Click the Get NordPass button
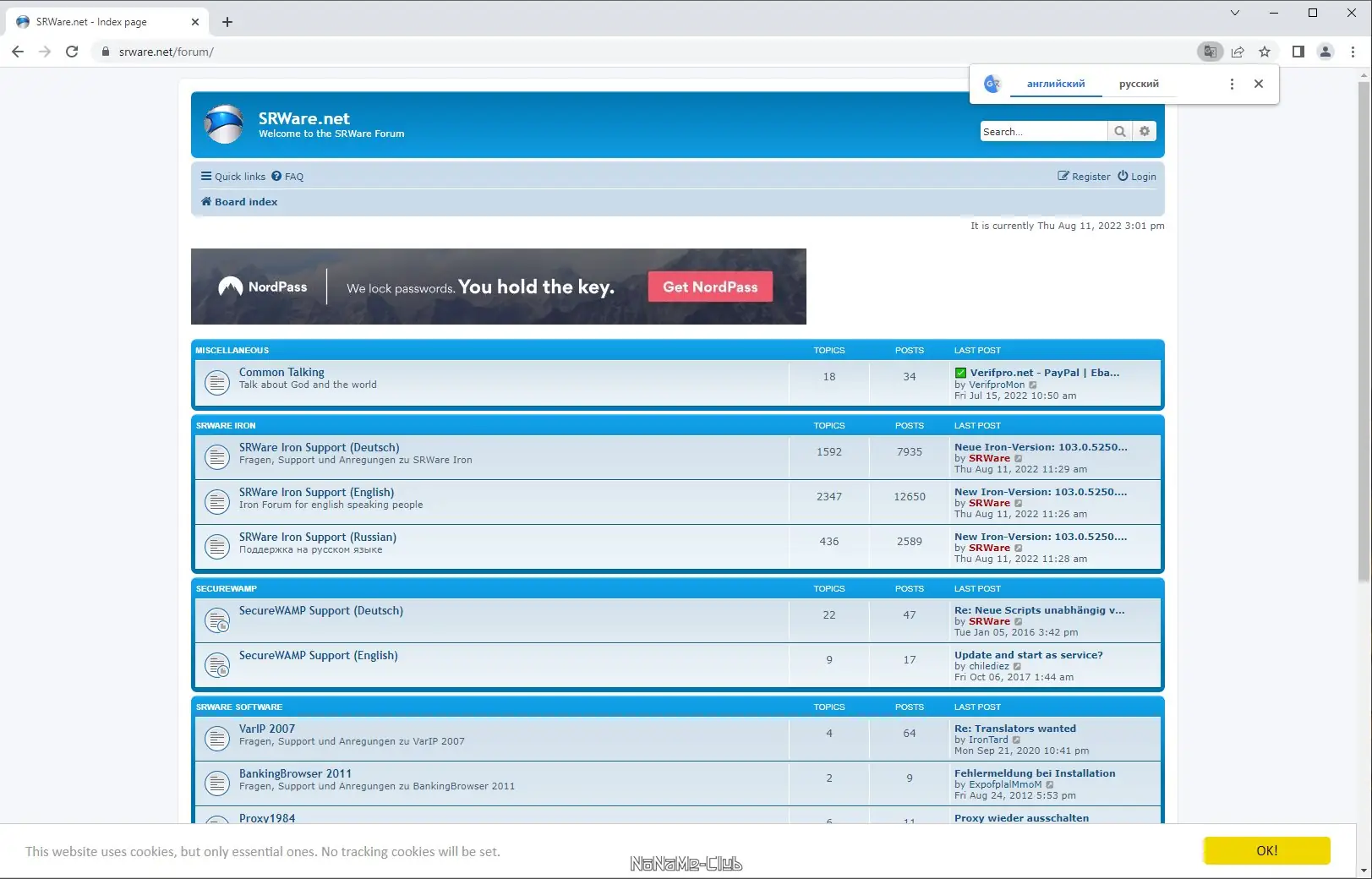The width and height of the screenshot is (1372, 879). [710, 287]
